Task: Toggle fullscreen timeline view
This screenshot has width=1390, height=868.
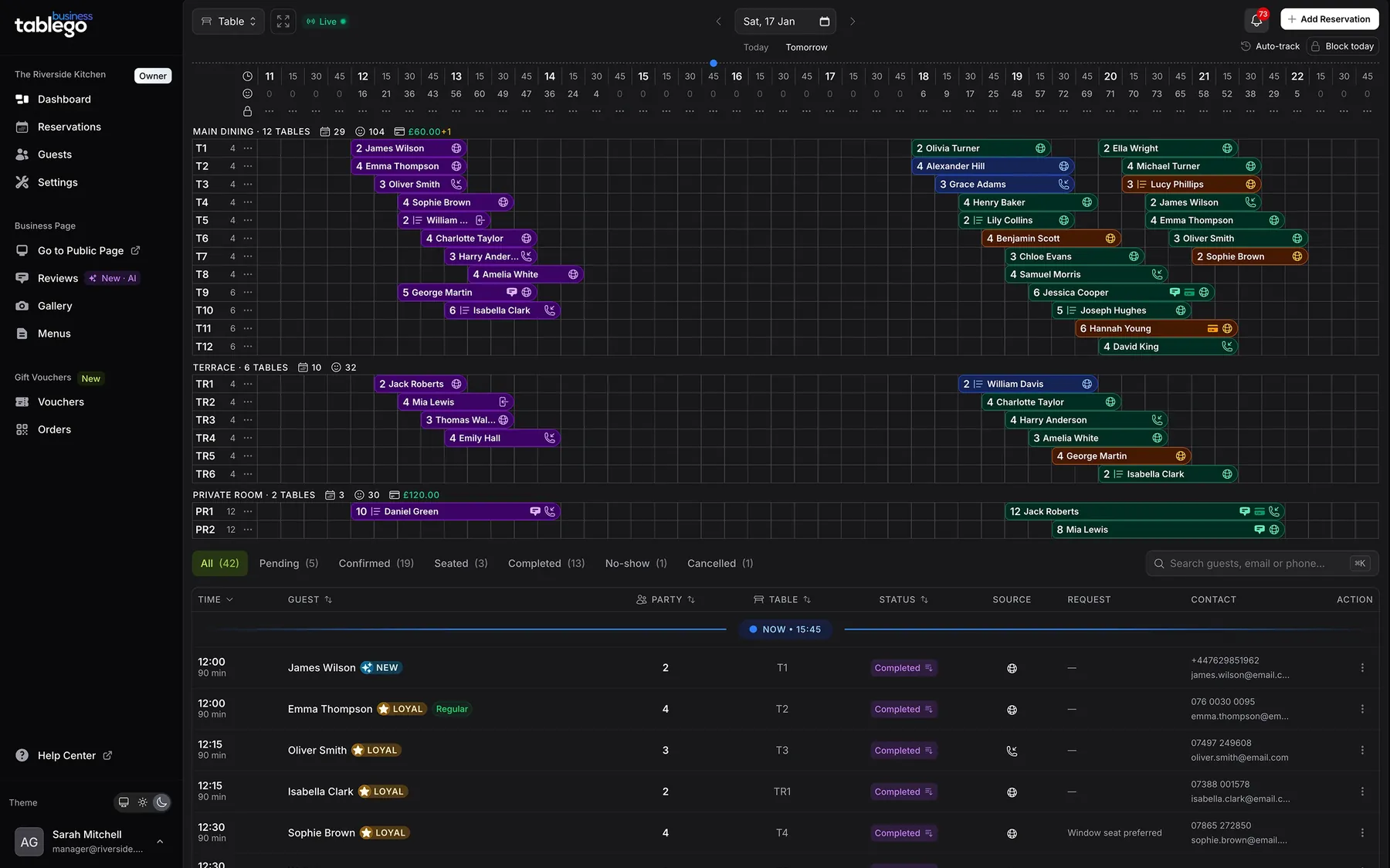Action: [283, 22]
